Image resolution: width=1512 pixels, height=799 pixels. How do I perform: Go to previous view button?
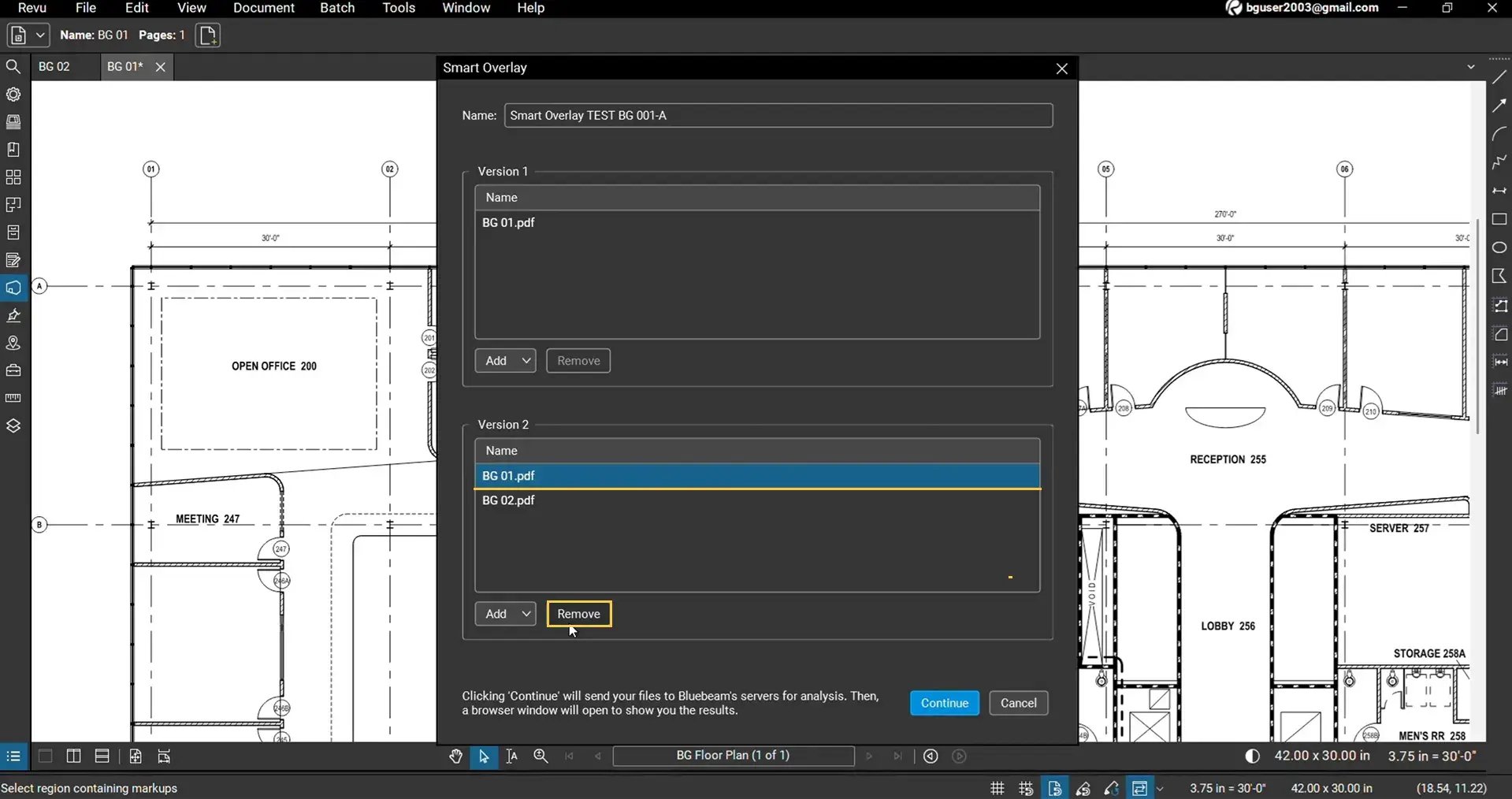931,756
